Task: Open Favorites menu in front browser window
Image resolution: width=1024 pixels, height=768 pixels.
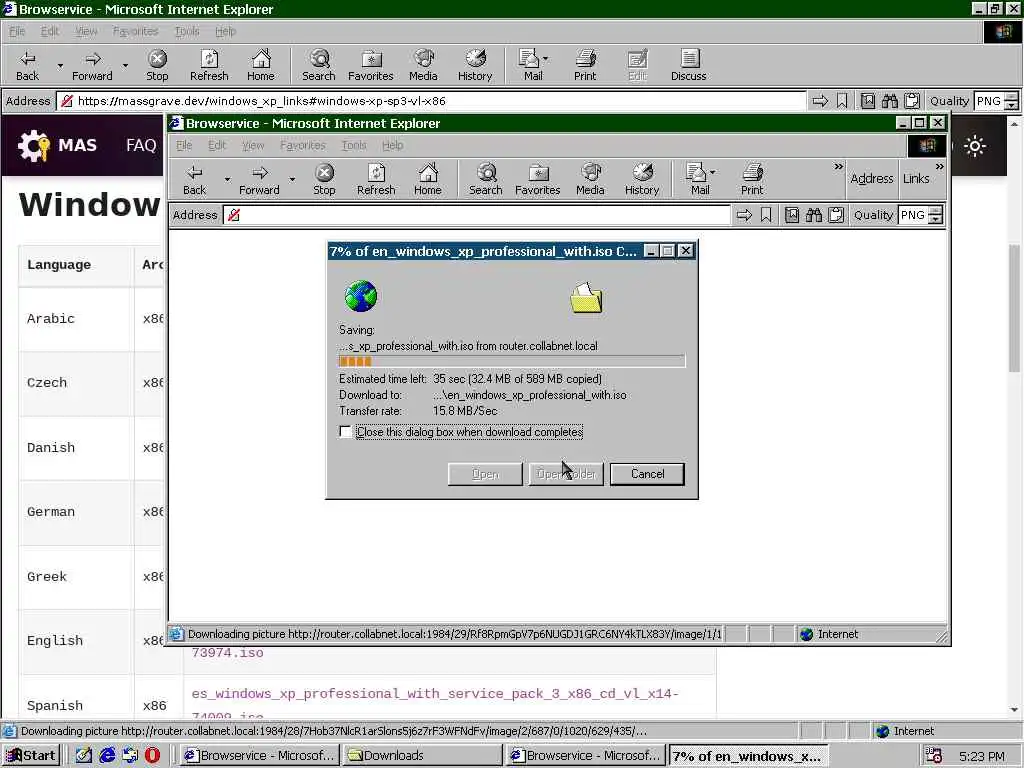Action: click(302, 145)
